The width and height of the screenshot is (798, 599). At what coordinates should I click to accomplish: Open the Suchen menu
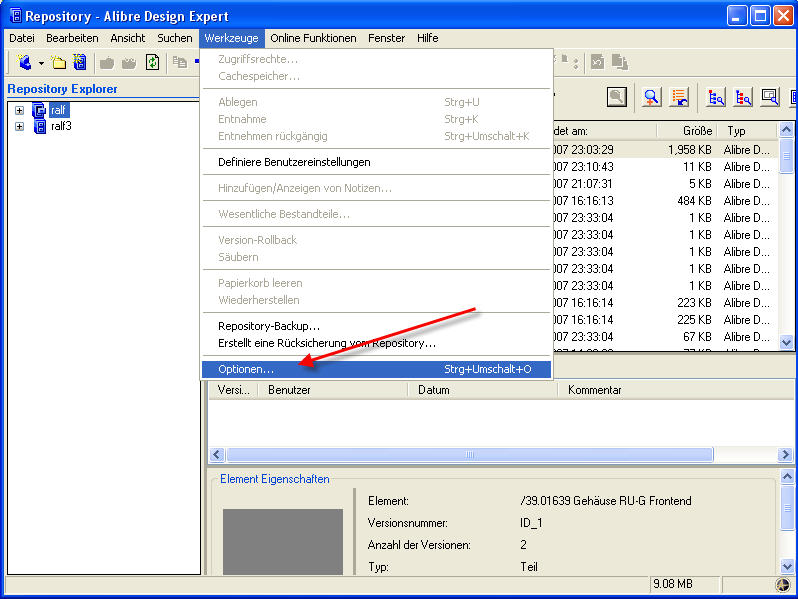175,38
